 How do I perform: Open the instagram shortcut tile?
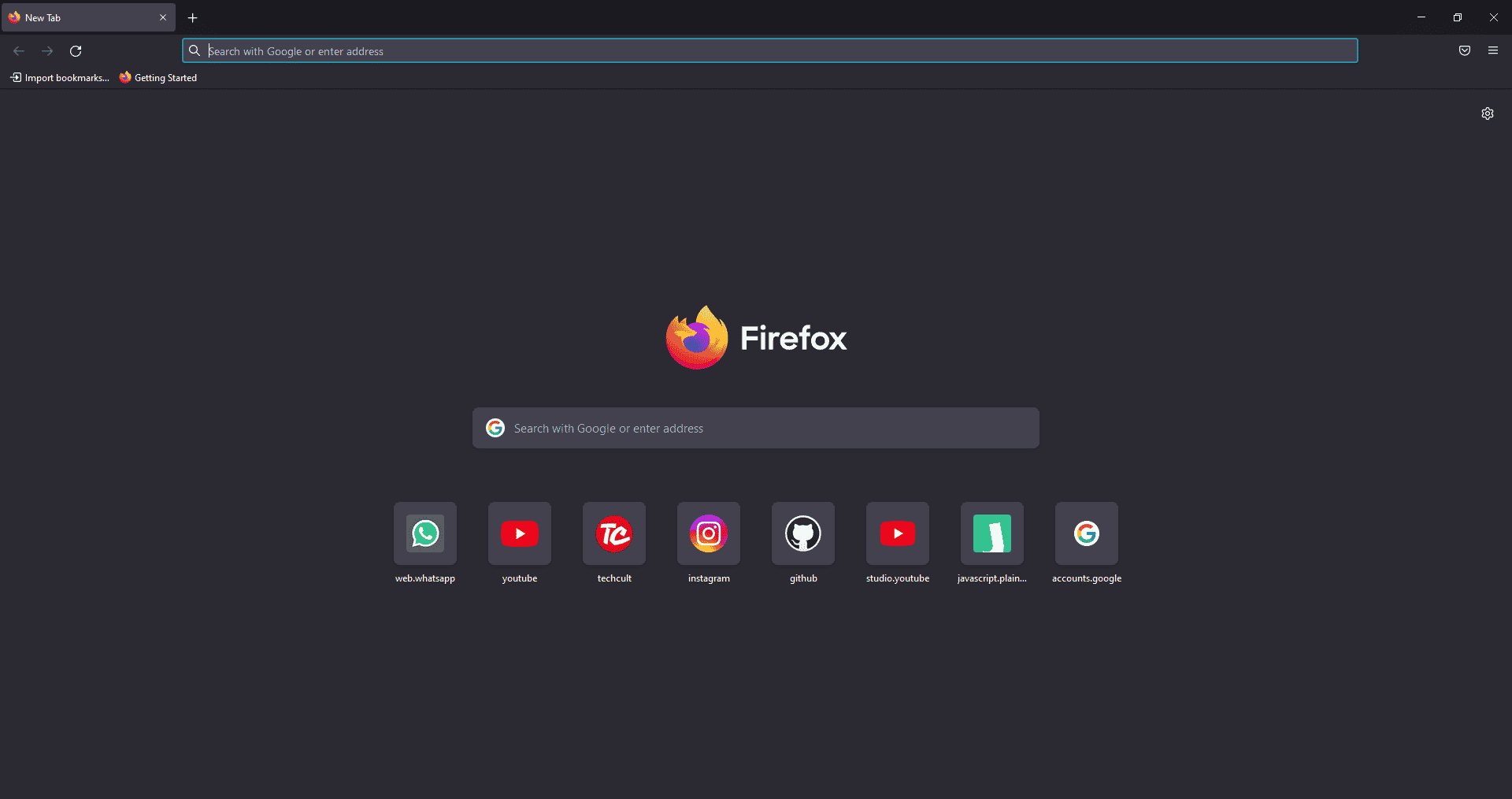click(x=709, y=533)
